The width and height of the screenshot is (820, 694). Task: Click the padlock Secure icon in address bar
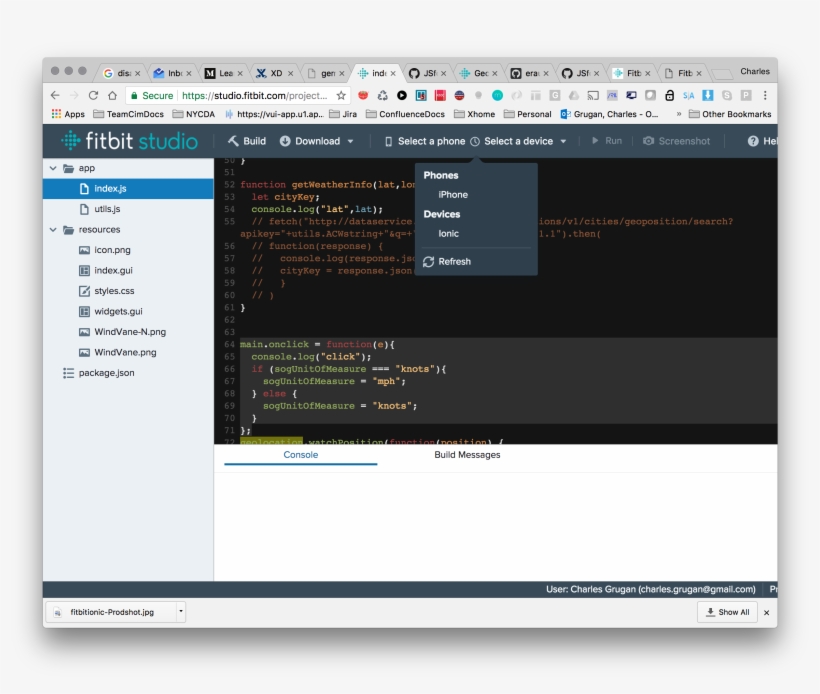coord(136,95)
